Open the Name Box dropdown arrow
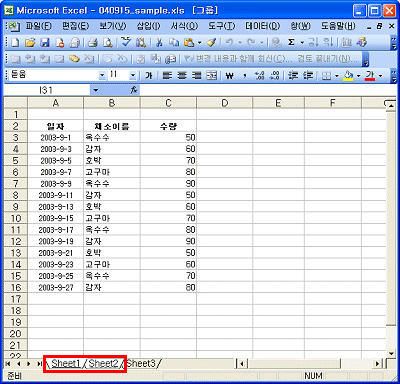Viewport: 400px width, 384px height. [x=96, y=90]
